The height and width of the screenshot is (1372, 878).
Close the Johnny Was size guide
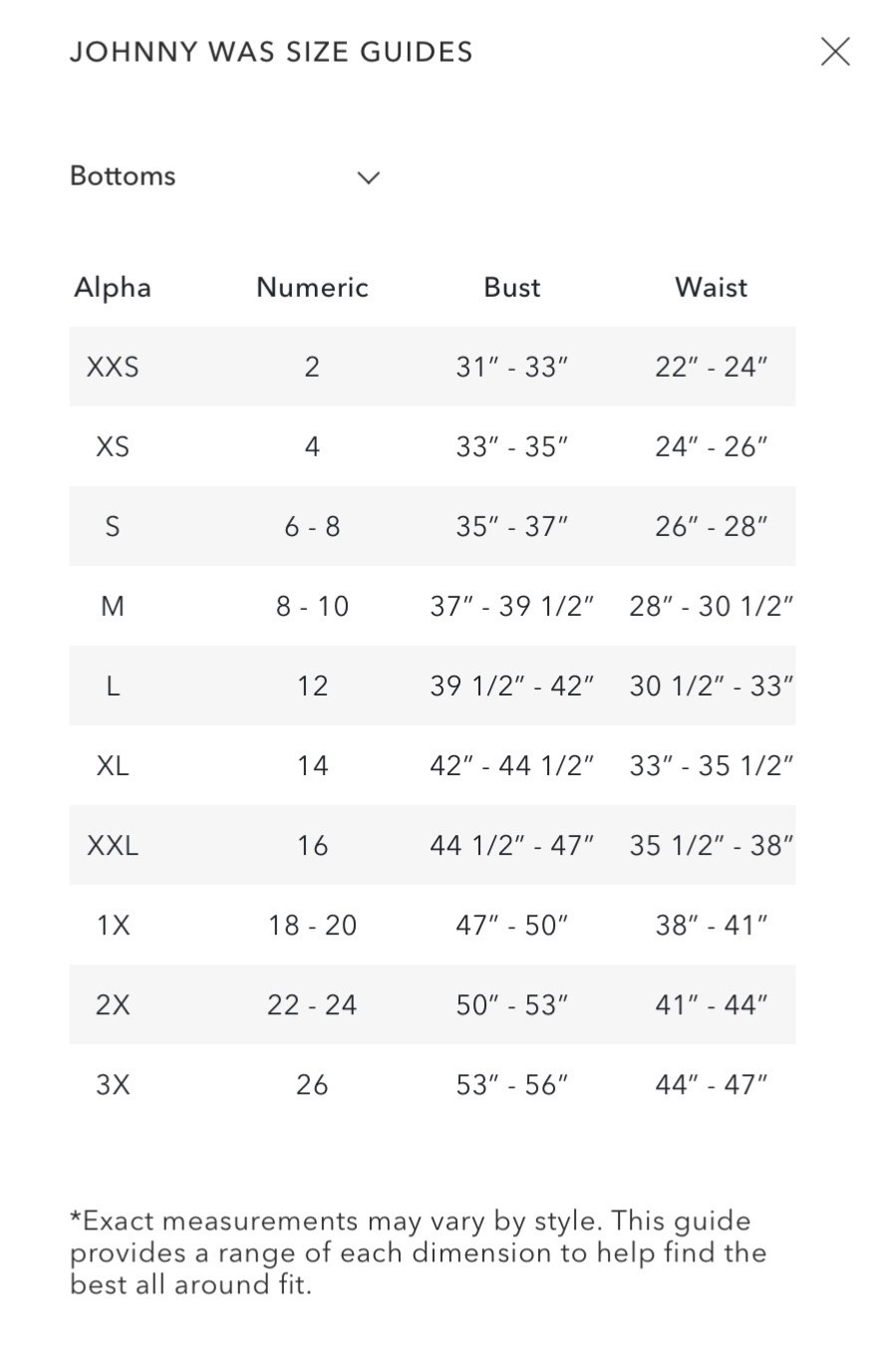tap(835, 51)
